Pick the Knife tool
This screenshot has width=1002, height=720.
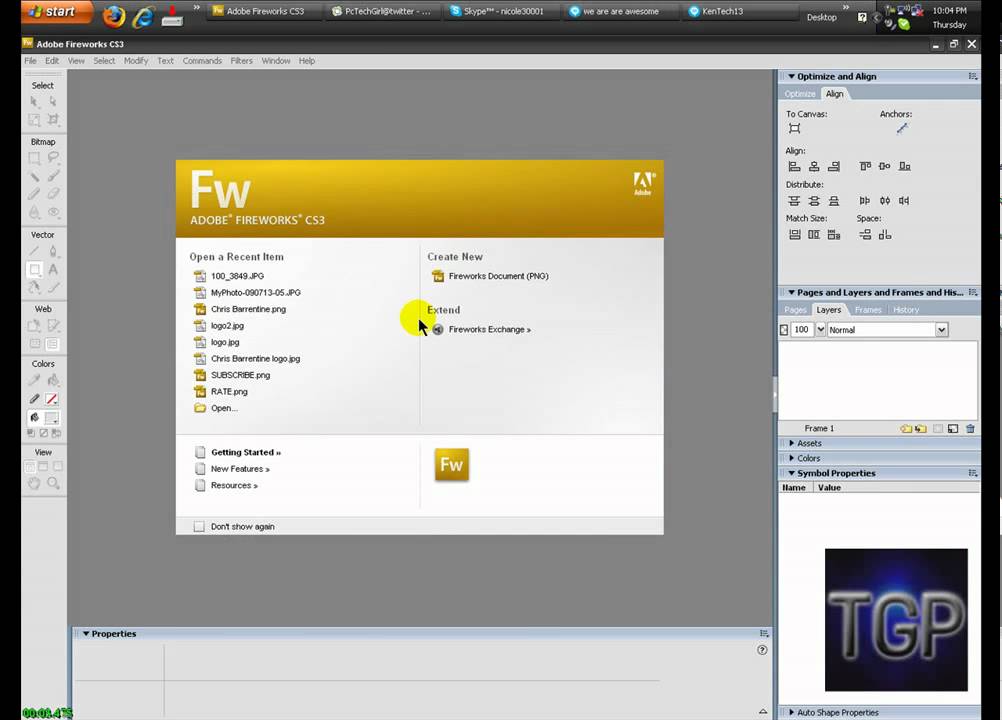(x=53, y=287)
